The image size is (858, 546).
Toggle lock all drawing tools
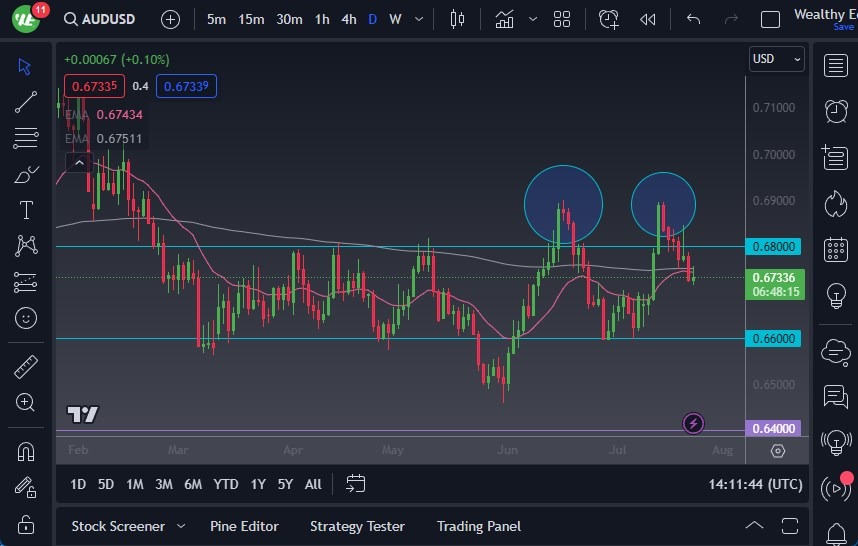coord(26,524)
